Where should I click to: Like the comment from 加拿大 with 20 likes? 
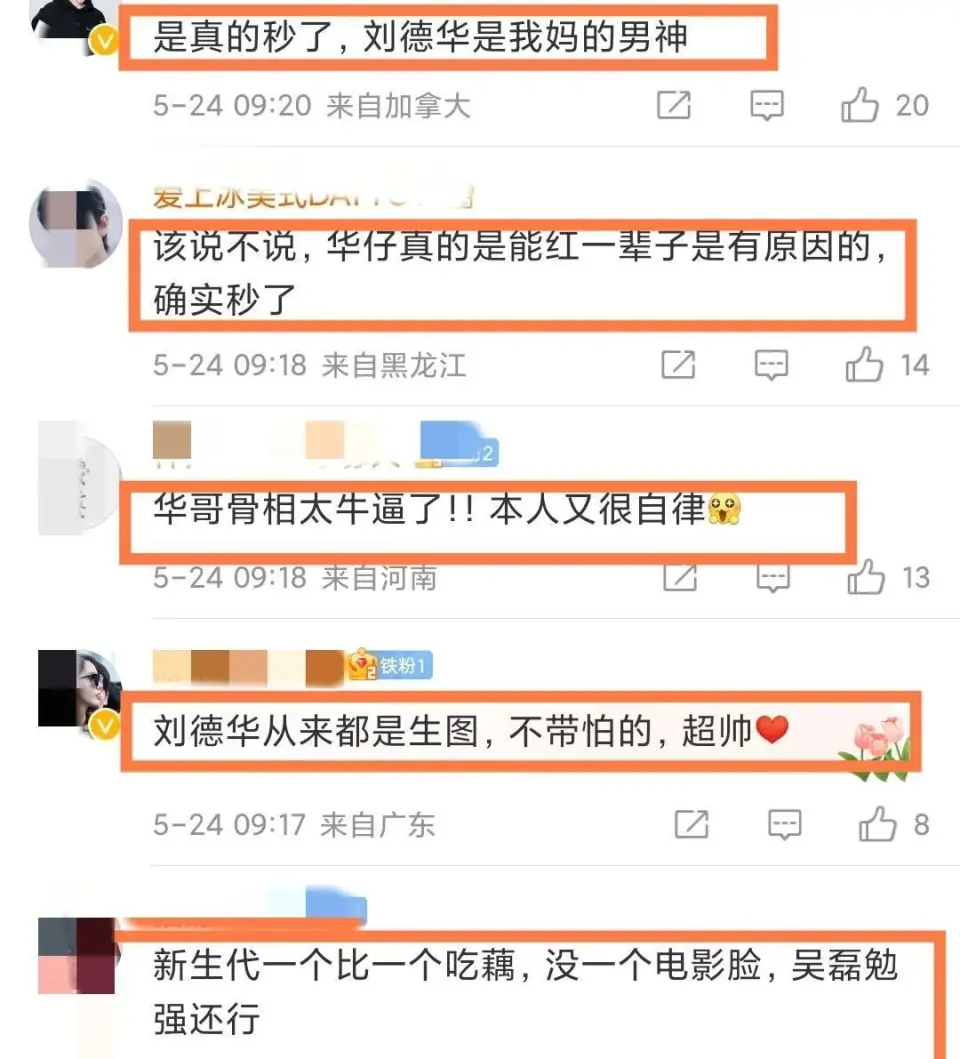860,105
